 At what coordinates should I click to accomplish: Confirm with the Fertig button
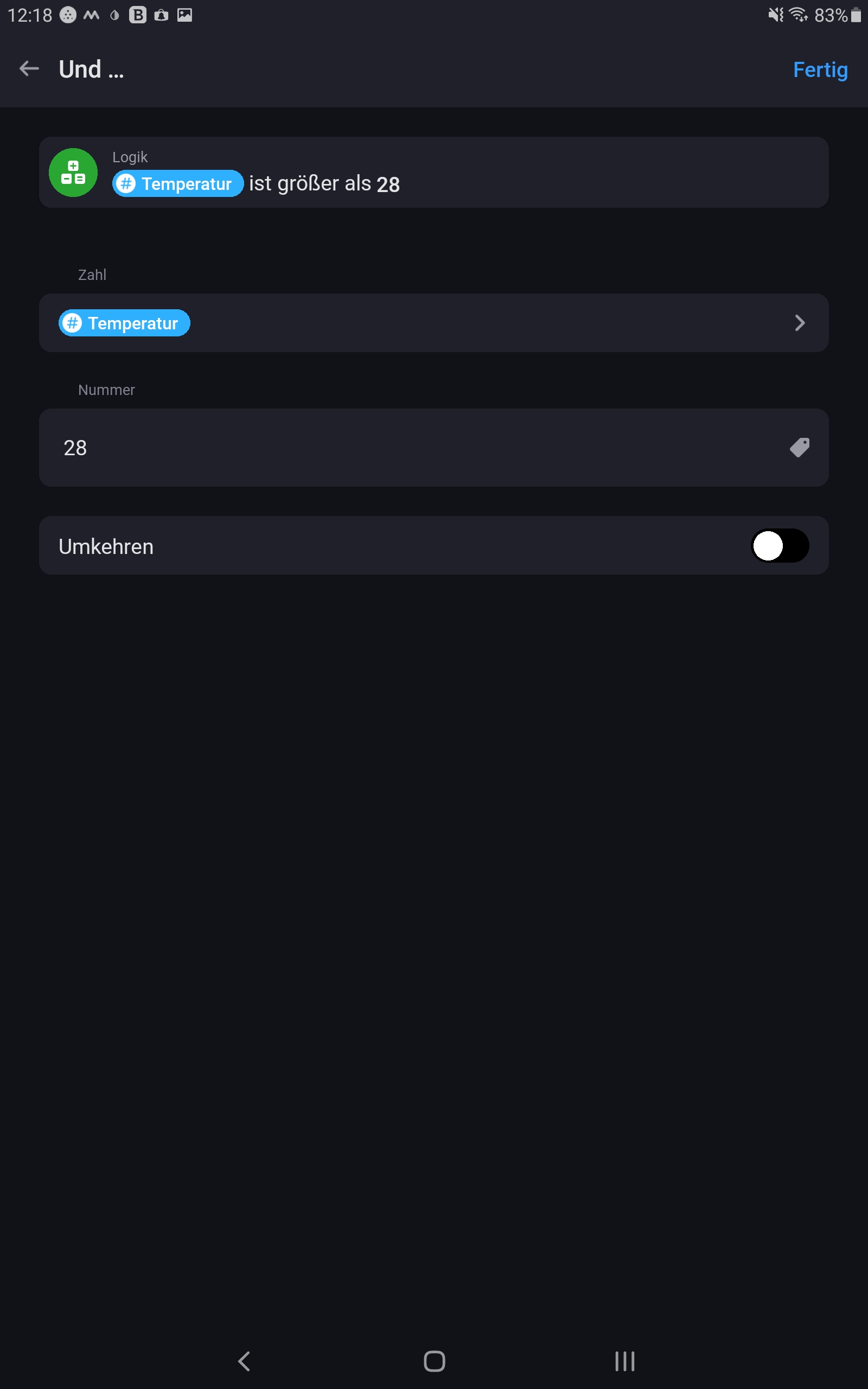coord(820,70)
